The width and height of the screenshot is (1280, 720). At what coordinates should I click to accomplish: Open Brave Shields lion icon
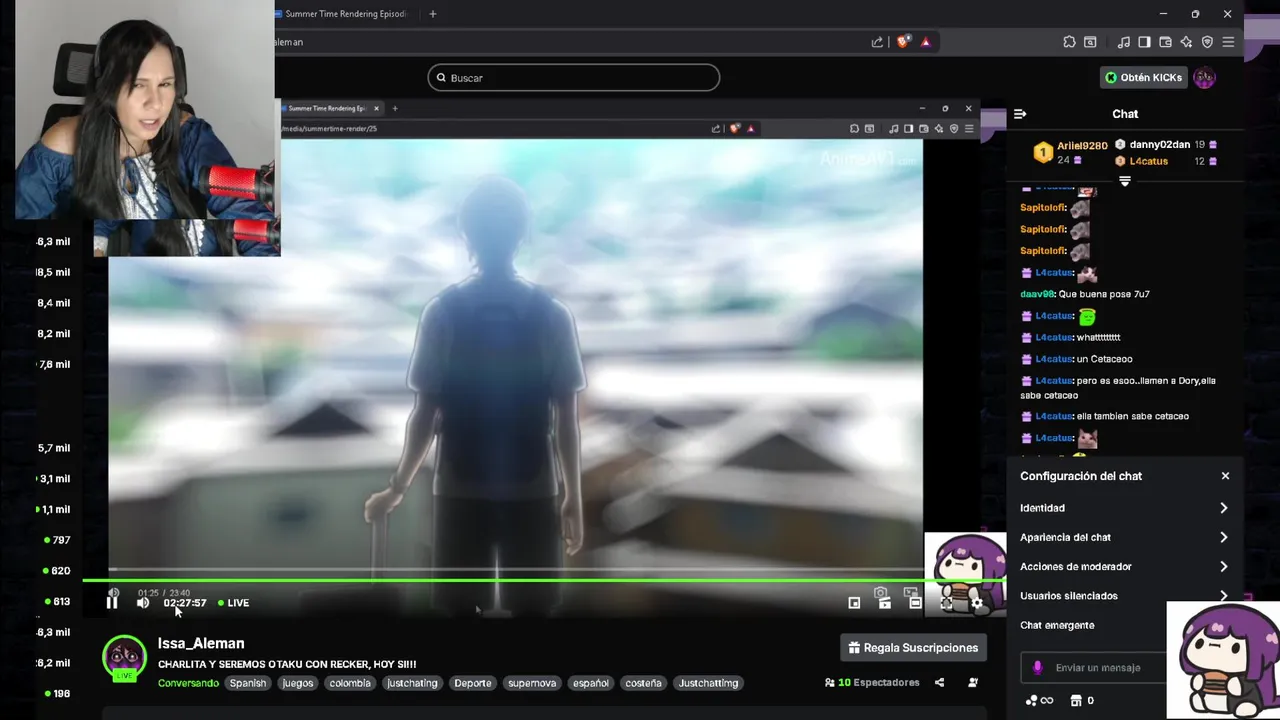[x=903, y=42]
